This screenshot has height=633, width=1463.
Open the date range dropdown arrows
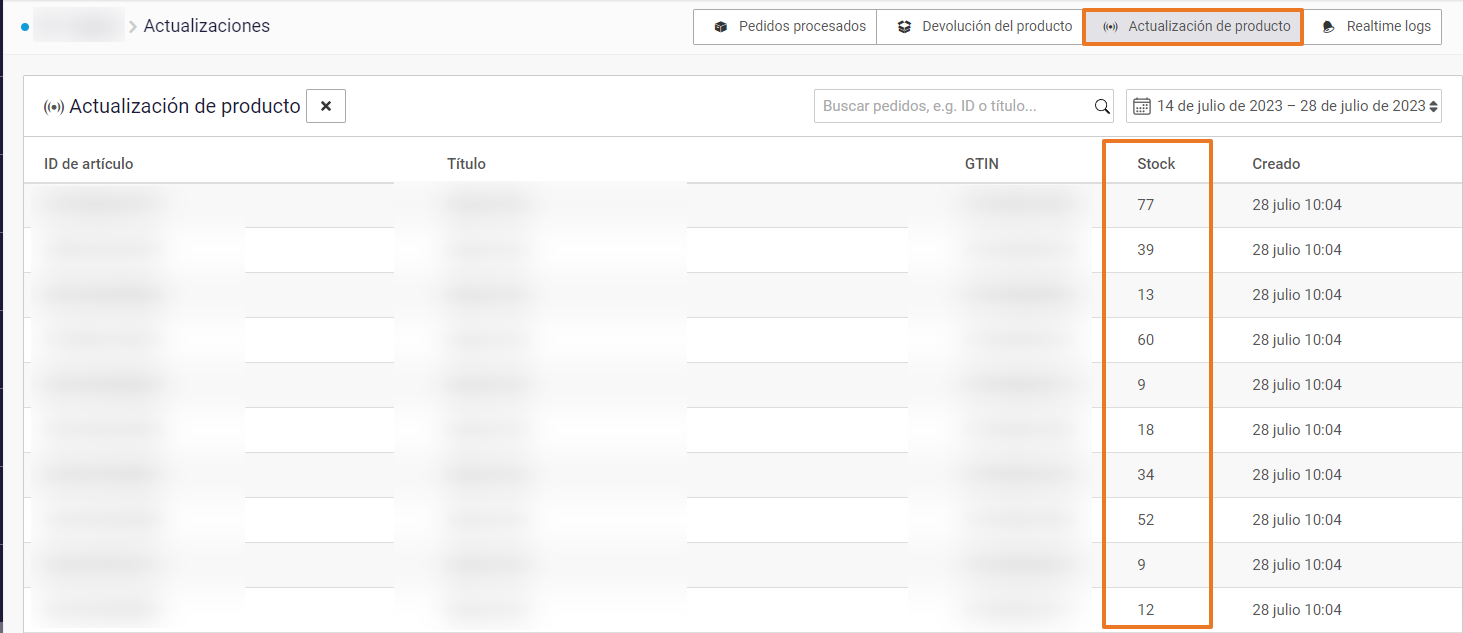tap(1434, 106)
